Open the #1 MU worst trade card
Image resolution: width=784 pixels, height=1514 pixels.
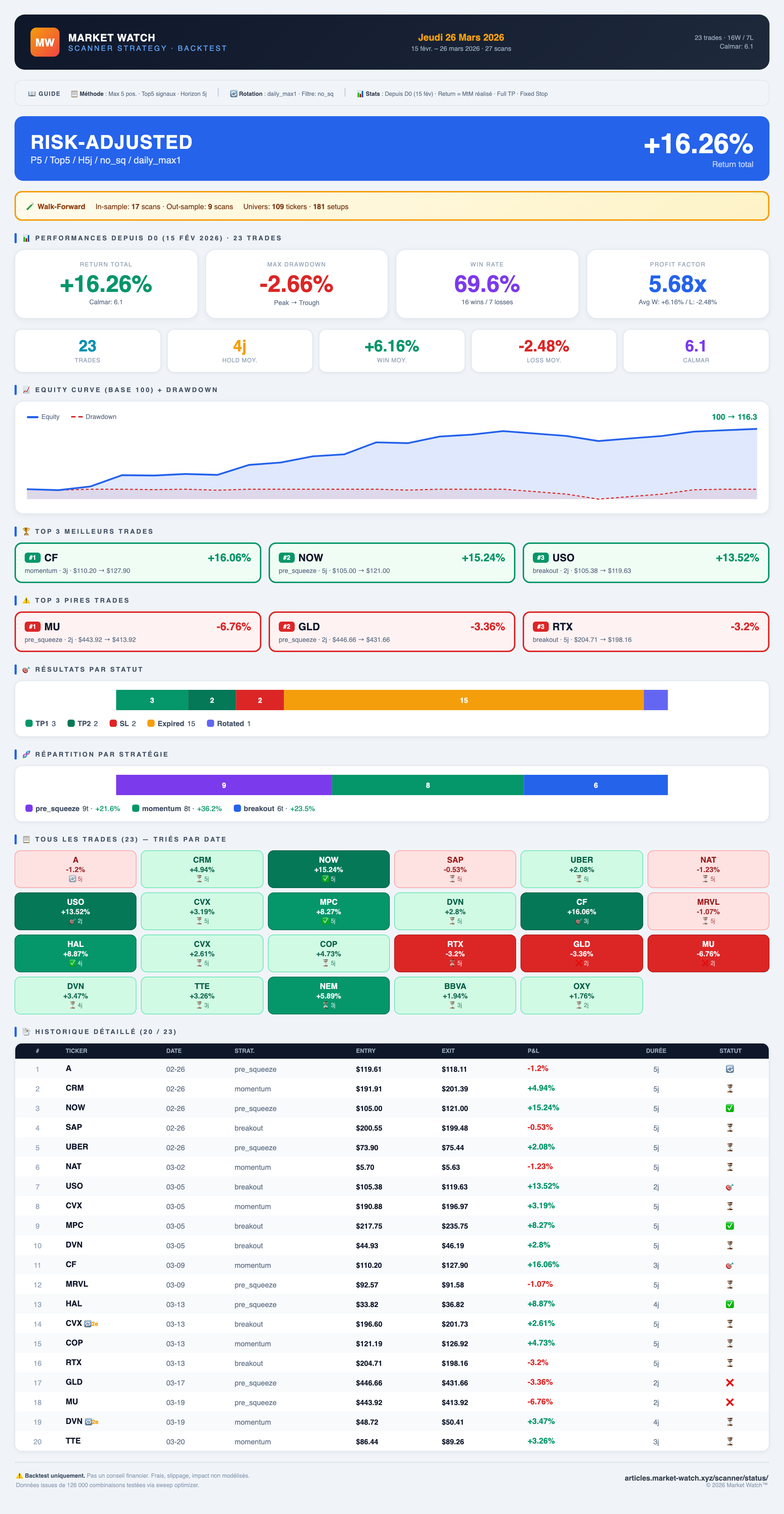tap(138, 632)
